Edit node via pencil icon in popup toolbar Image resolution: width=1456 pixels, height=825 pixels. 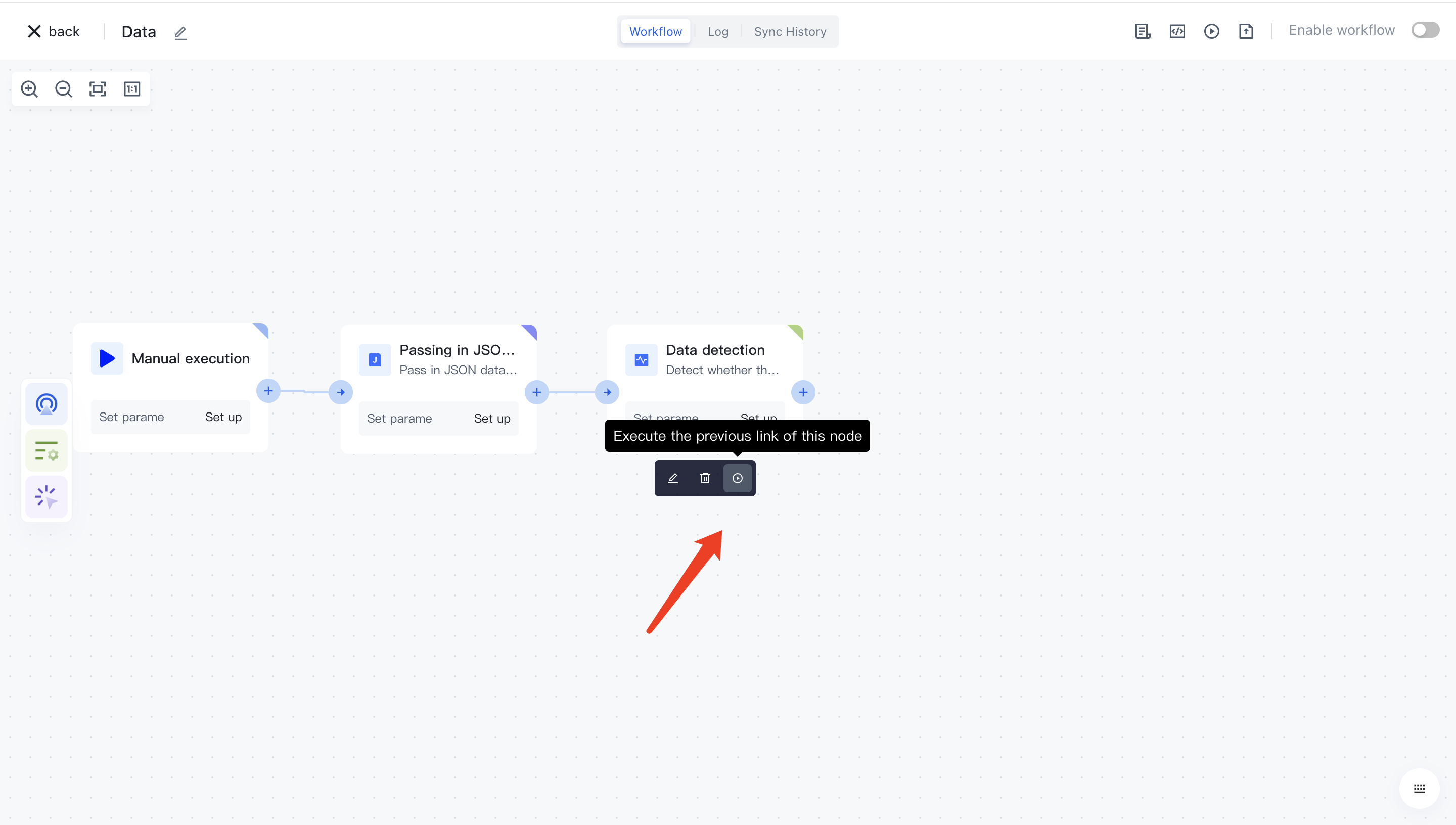tap(673, 478)
